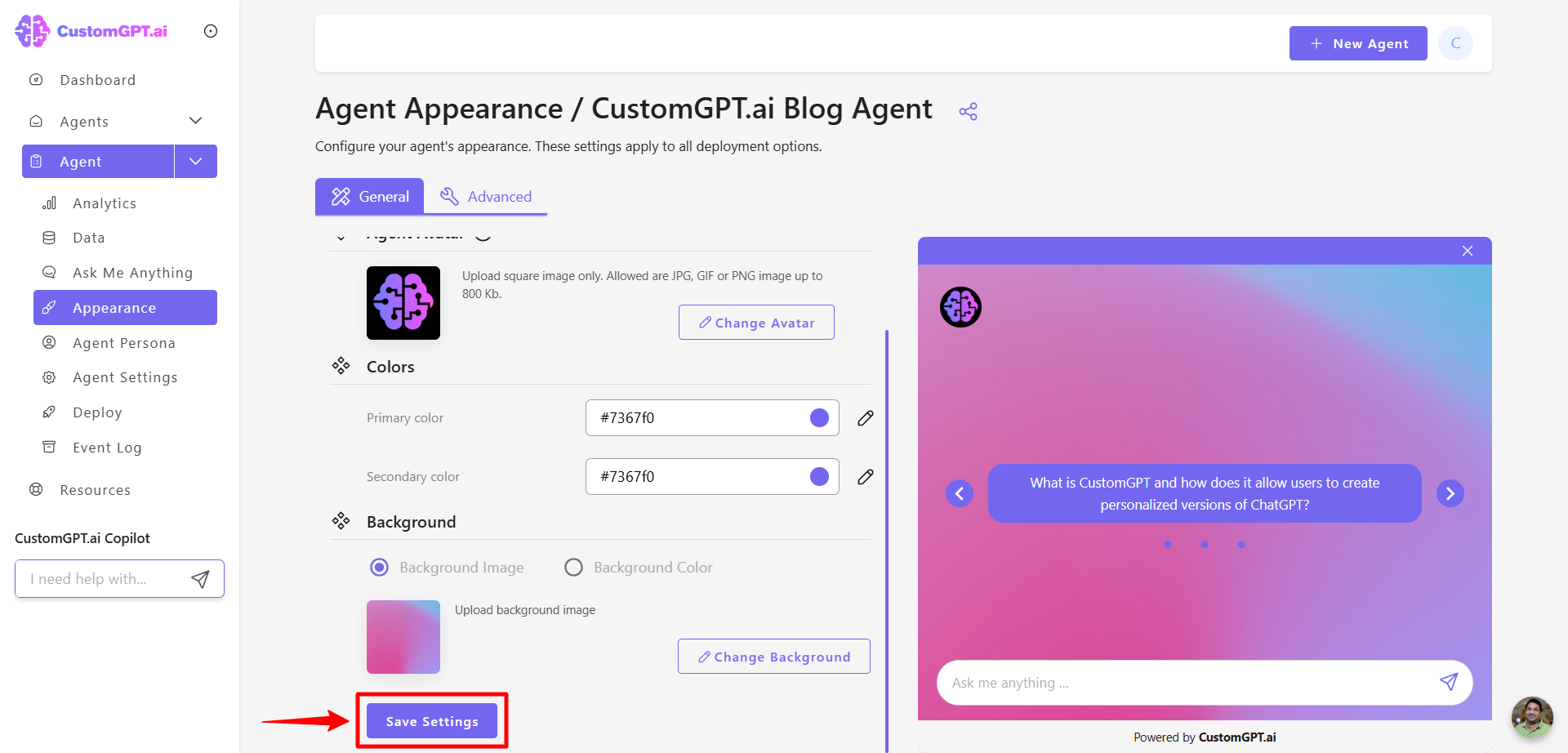Click the Change Avatar button
The width and height of the screenshot is (1568, 753).
pyautogui.click(x=756, y=323)
